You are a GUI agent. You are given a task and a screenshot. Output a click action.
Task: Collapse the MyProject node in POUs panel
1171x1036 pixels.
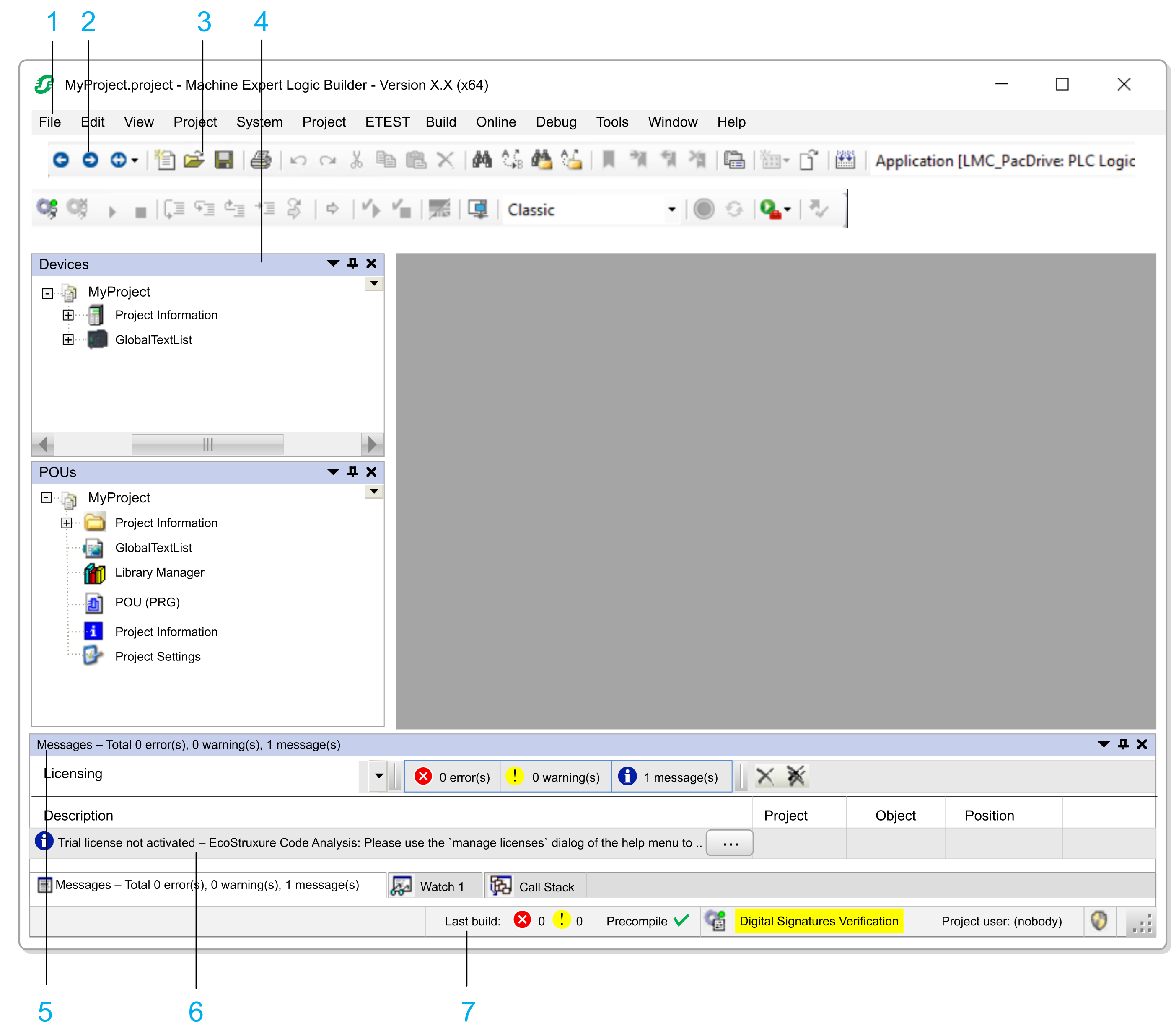[x=47, y=497]
